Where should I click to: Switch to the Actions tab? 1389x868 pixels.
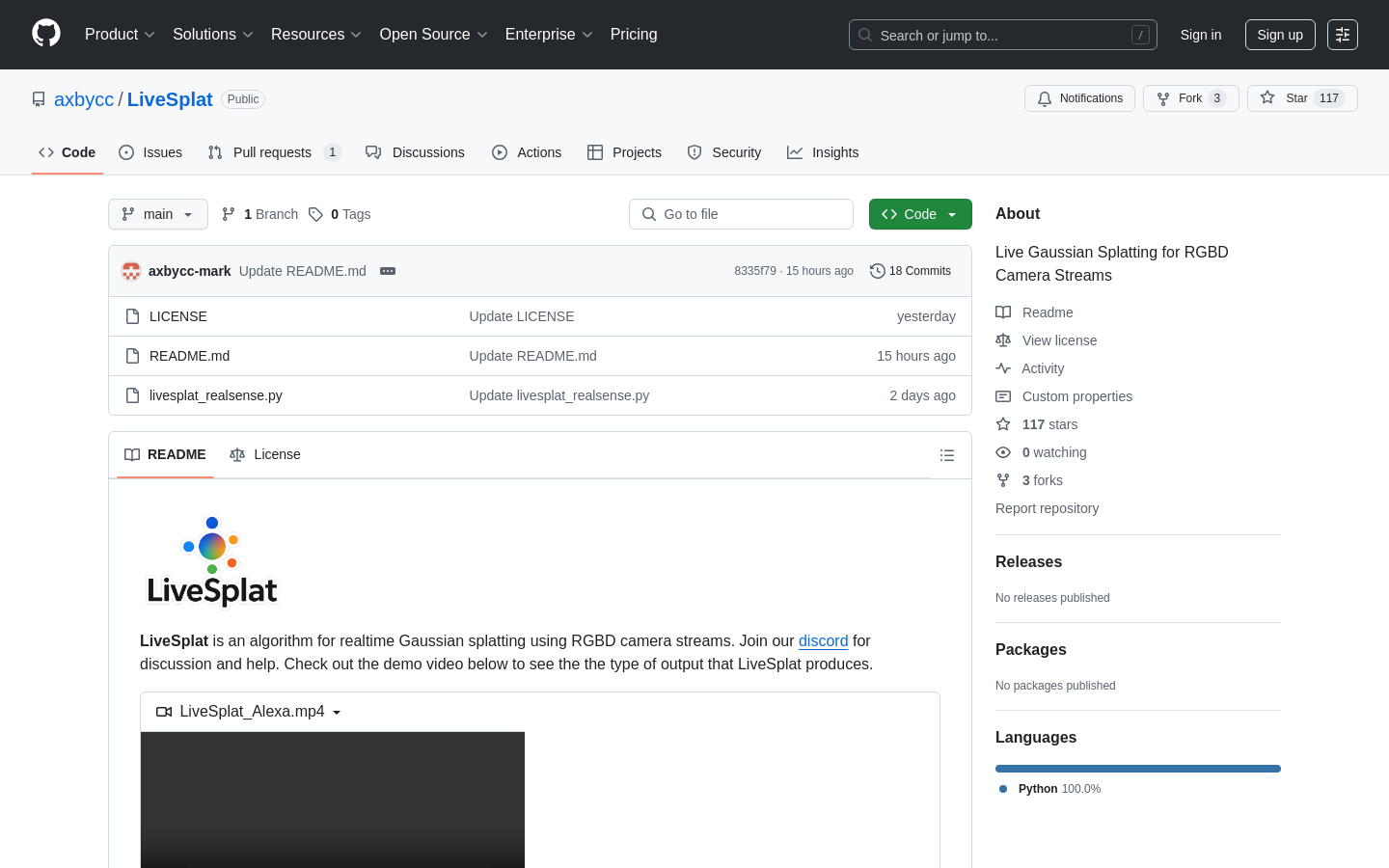tap(527, 152)
